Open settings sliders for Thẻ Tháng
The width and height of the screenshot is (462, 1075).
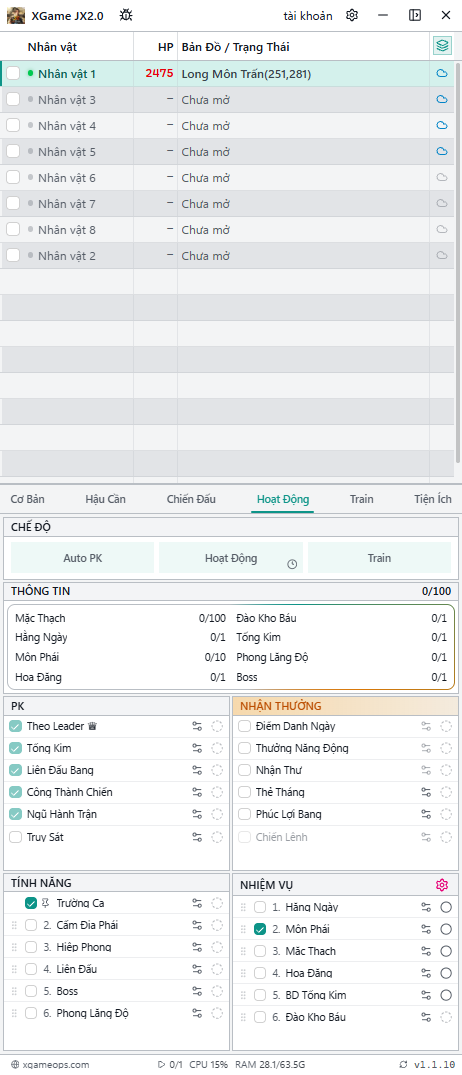426,792
